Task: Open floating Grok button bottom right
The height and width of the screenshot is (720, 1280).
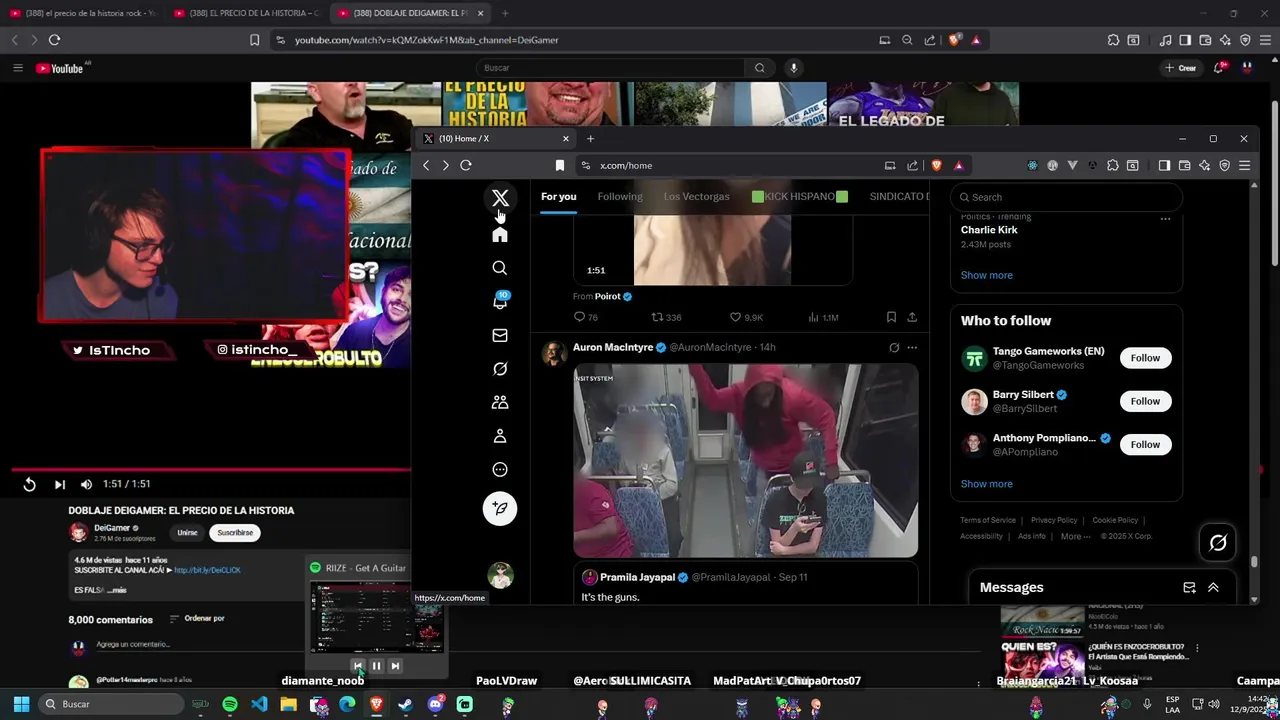Action: click(x=1218, y=543)
